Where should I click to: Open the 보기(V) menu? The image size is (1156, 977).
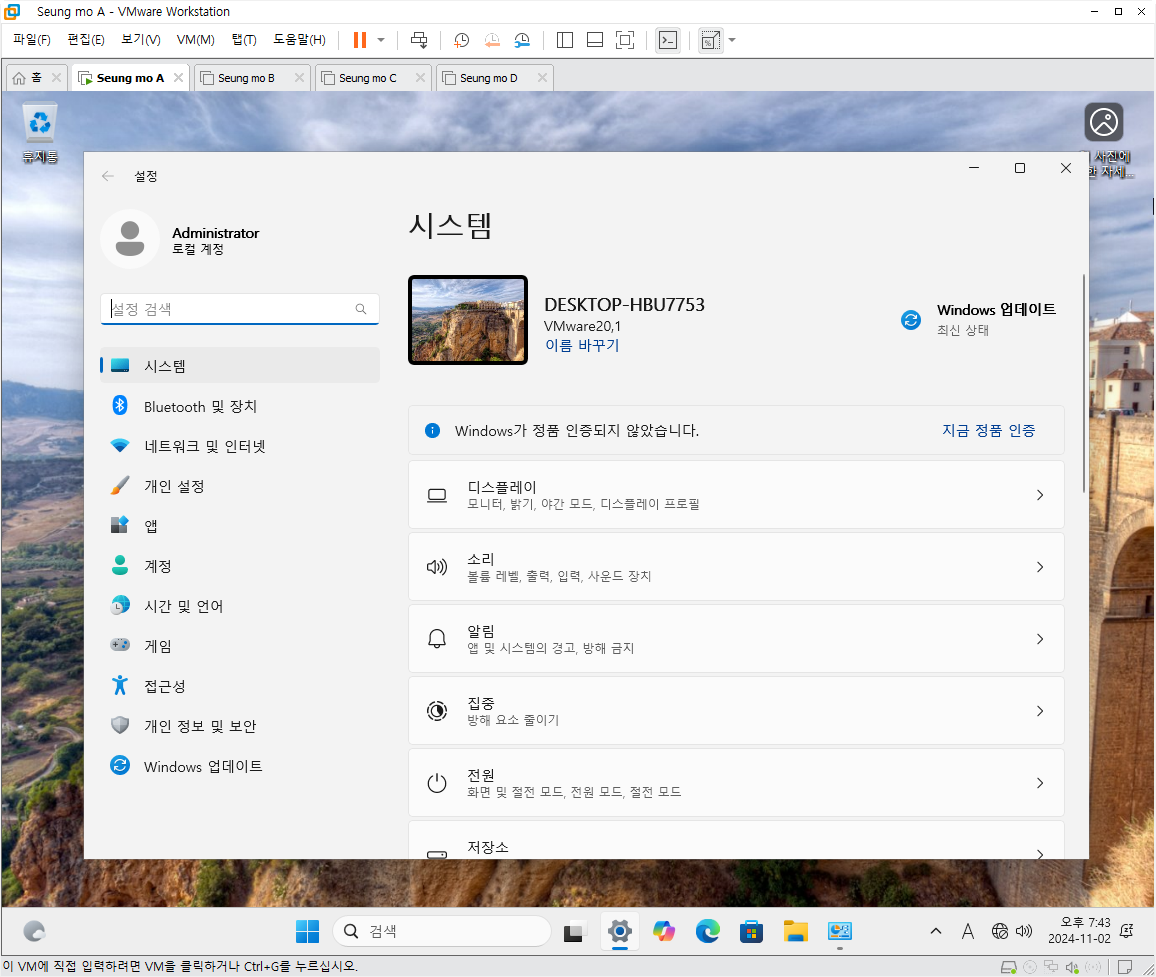pos(141,40)
